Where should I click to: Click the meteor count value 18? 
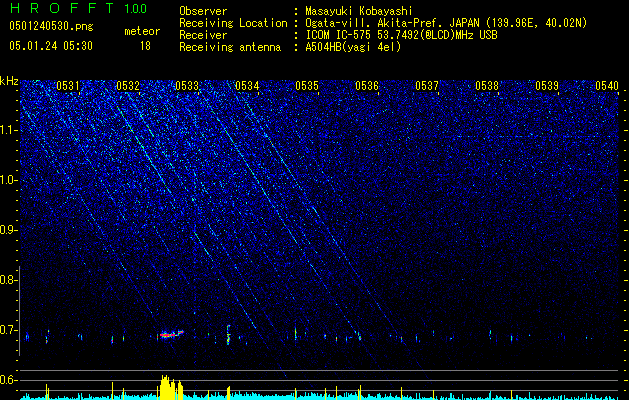tap(145, 46)
